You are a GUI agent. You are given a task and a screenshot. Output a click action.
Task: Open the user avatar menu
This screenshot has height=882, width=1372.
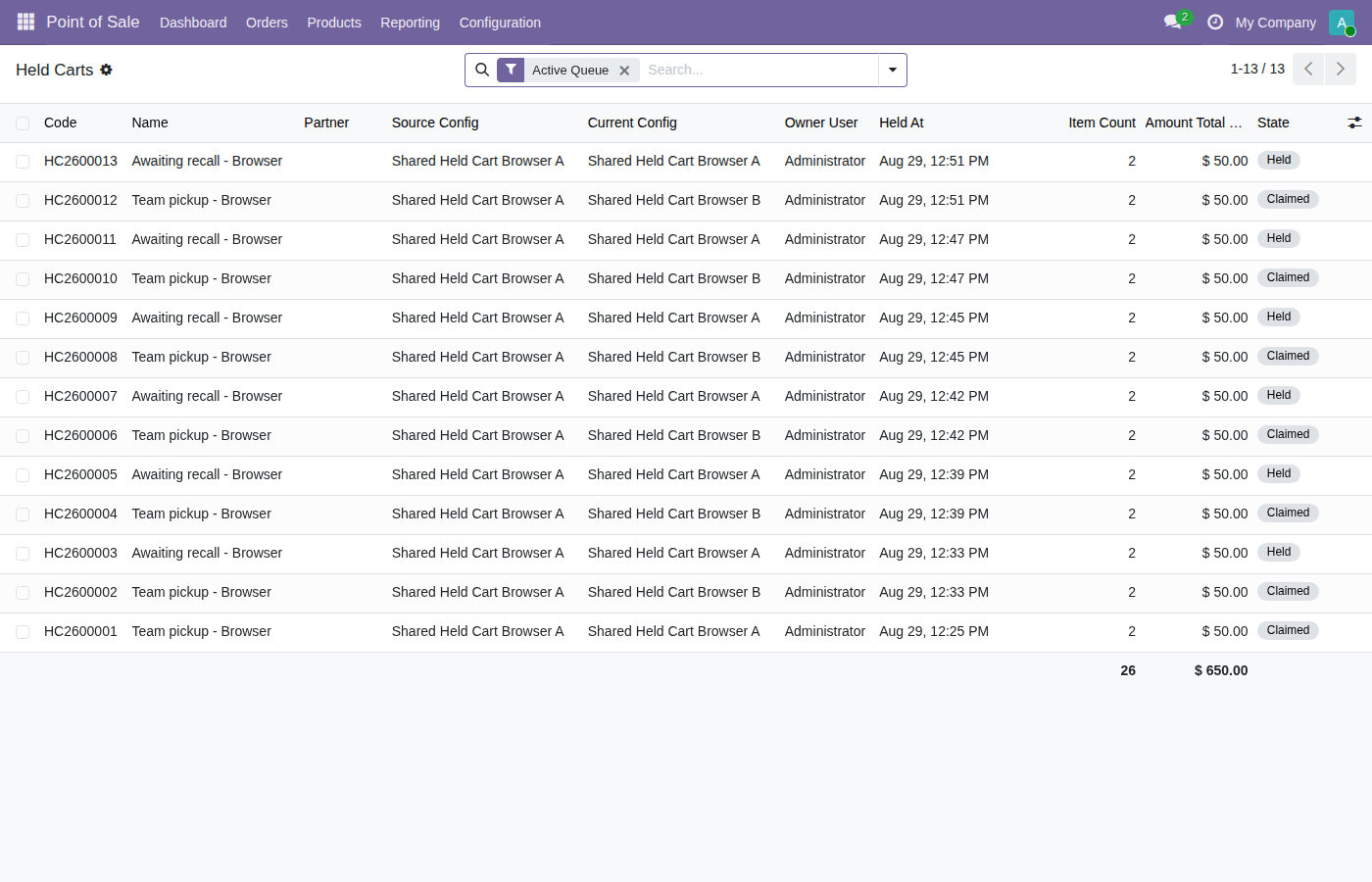1342,22
